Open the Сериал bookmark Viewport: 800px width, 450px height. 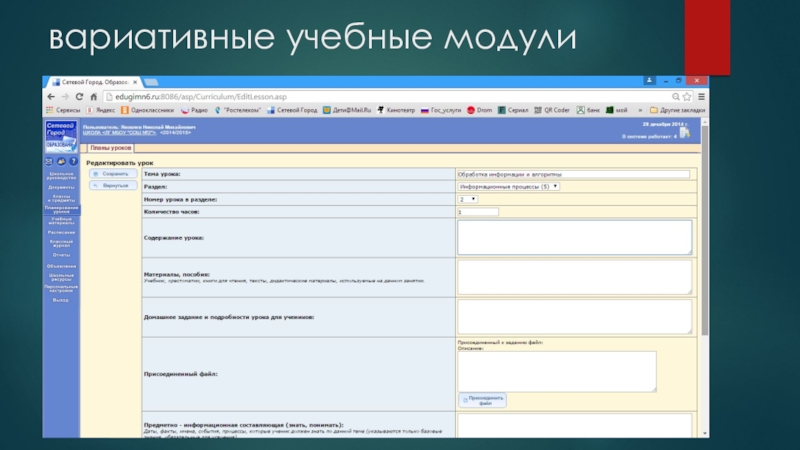(x=513, y=110)
